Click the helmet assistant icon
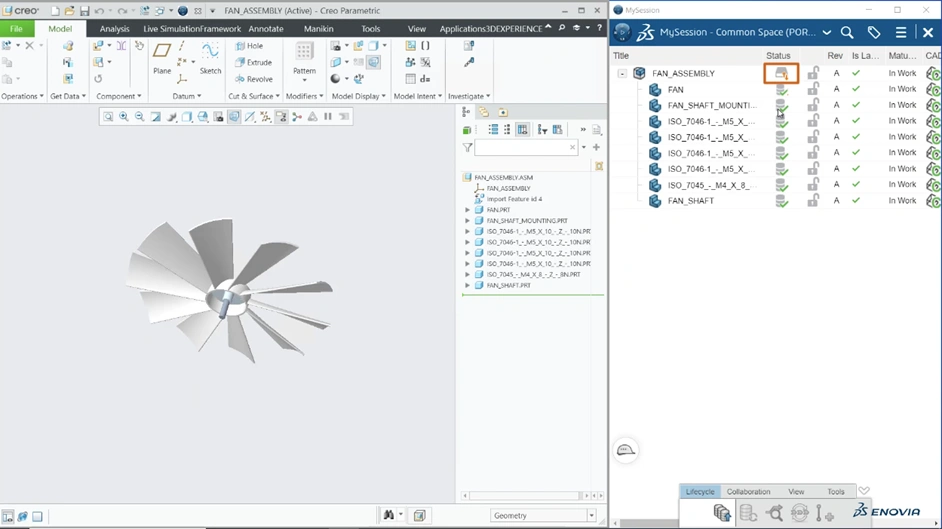Screen dimensions: 942x529 coord(625,450)
